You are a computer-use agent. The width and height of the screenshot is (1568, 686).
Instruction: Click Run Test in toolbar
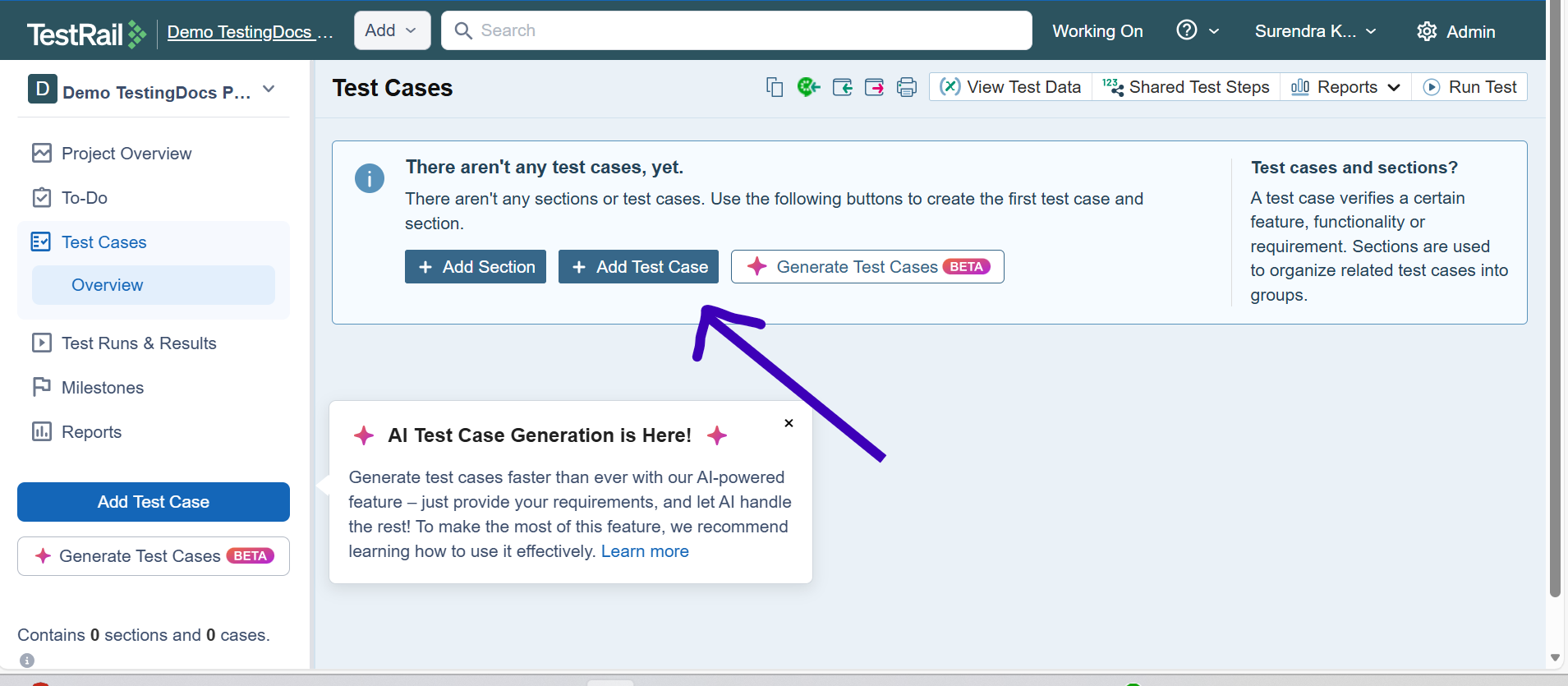[1469, 87]
